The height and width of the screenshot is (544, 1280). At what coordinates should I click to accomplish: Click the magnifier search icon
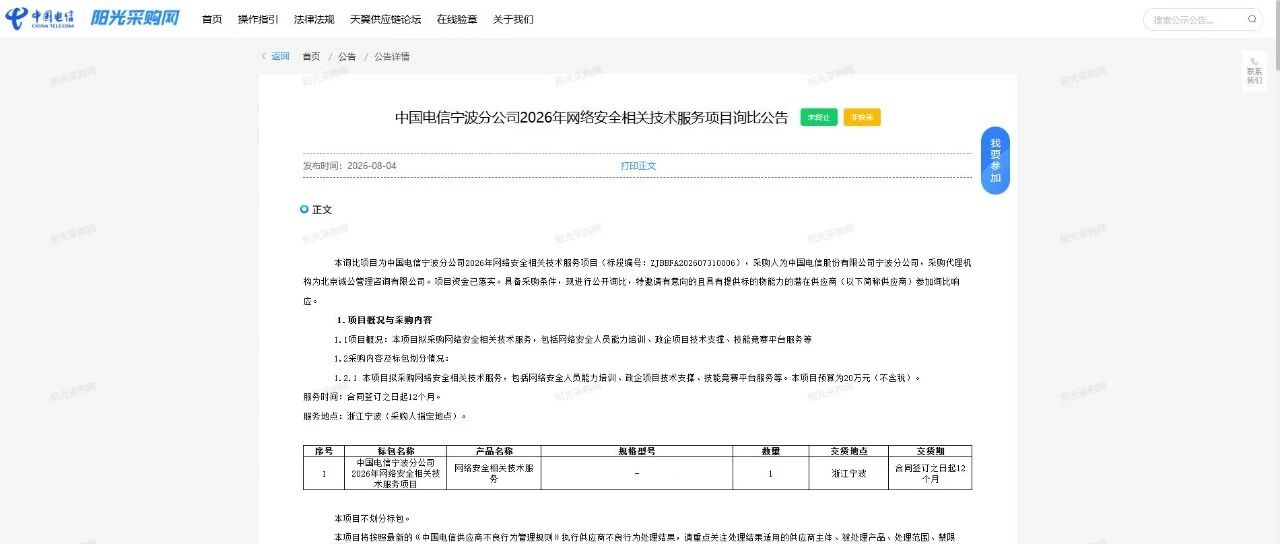[1253, 19]
